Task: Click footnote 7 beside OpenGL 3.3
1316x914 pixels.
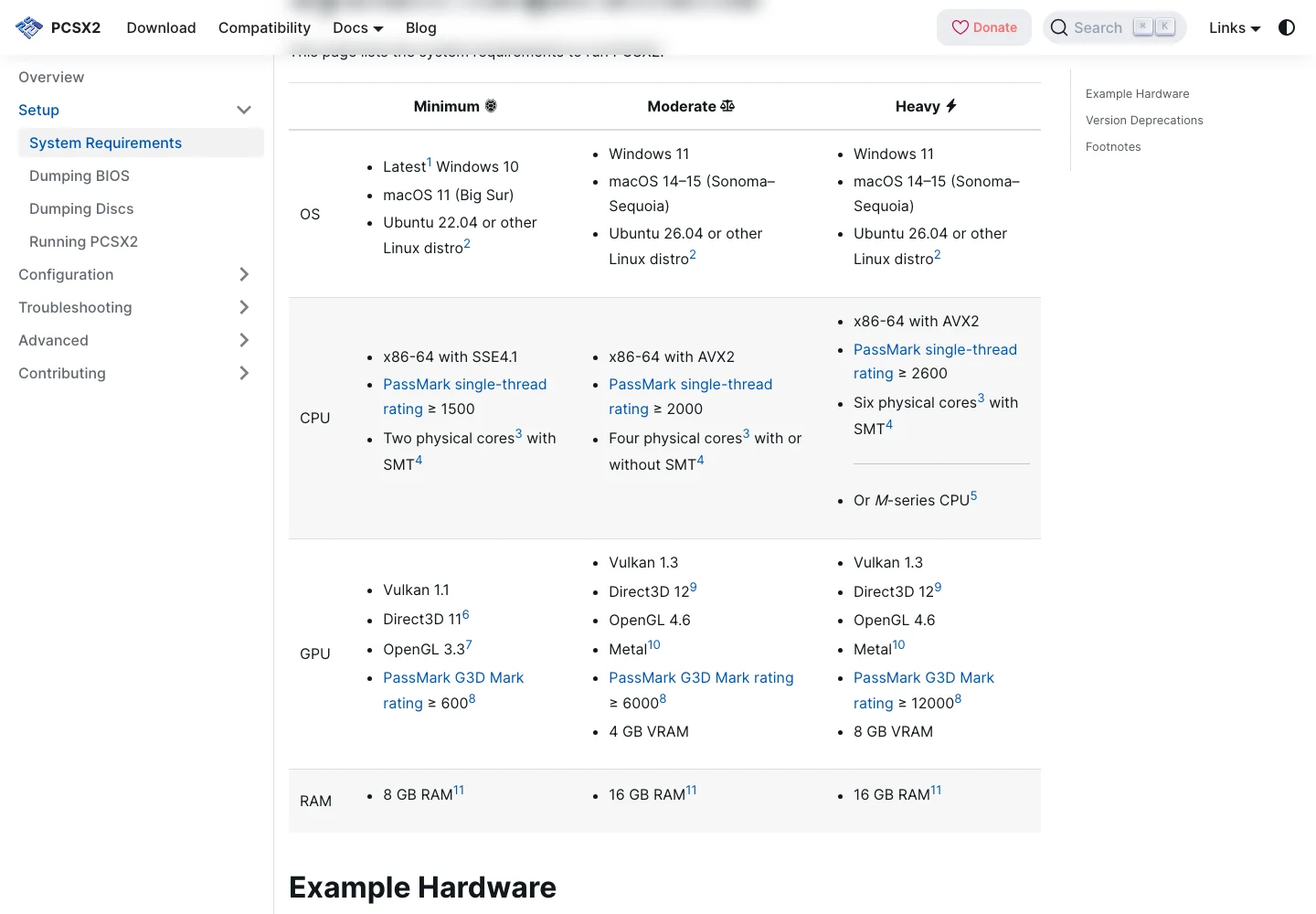Action: (469, 644)
